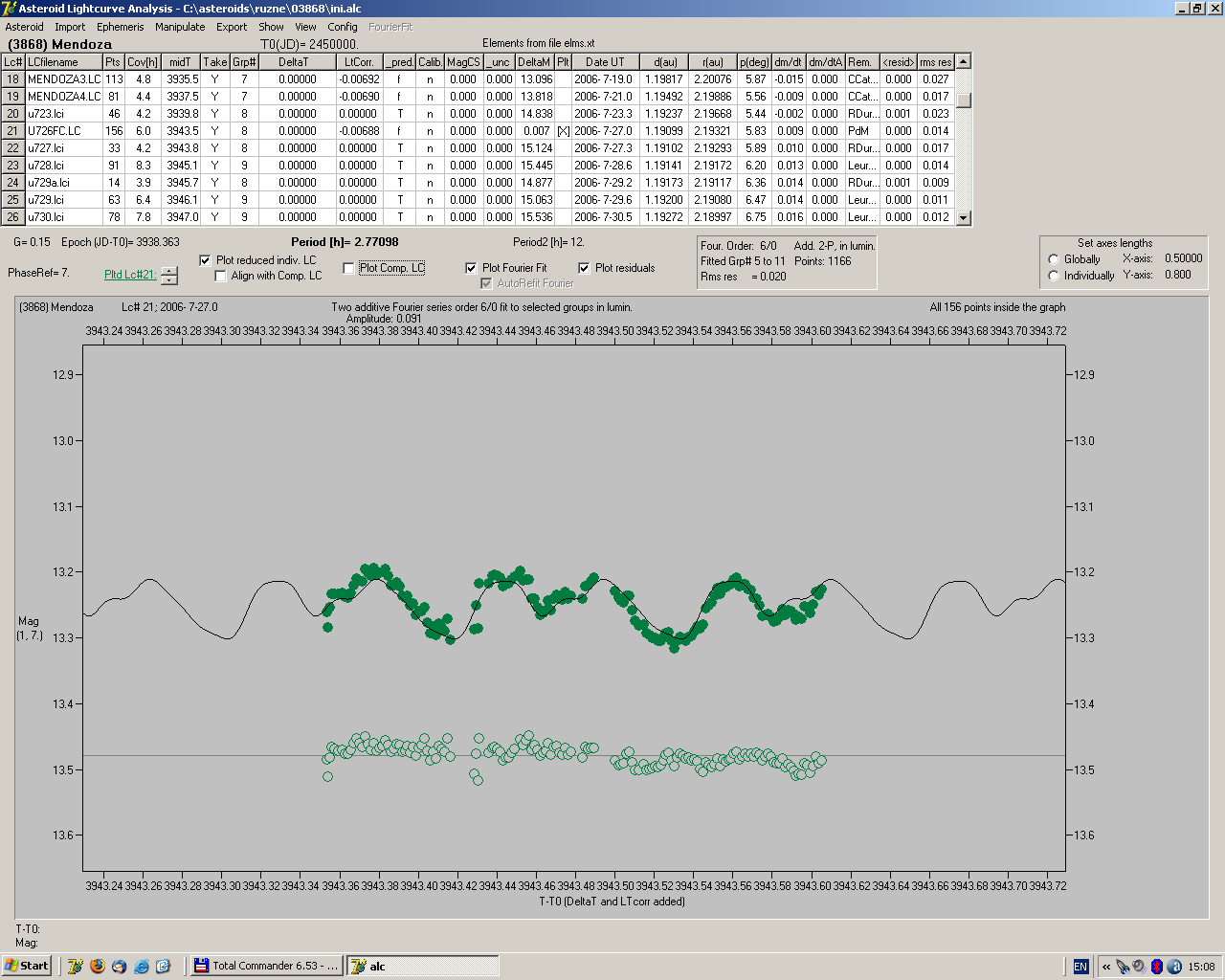Check the Plot Comp. LC box

[x=348, y=268]
